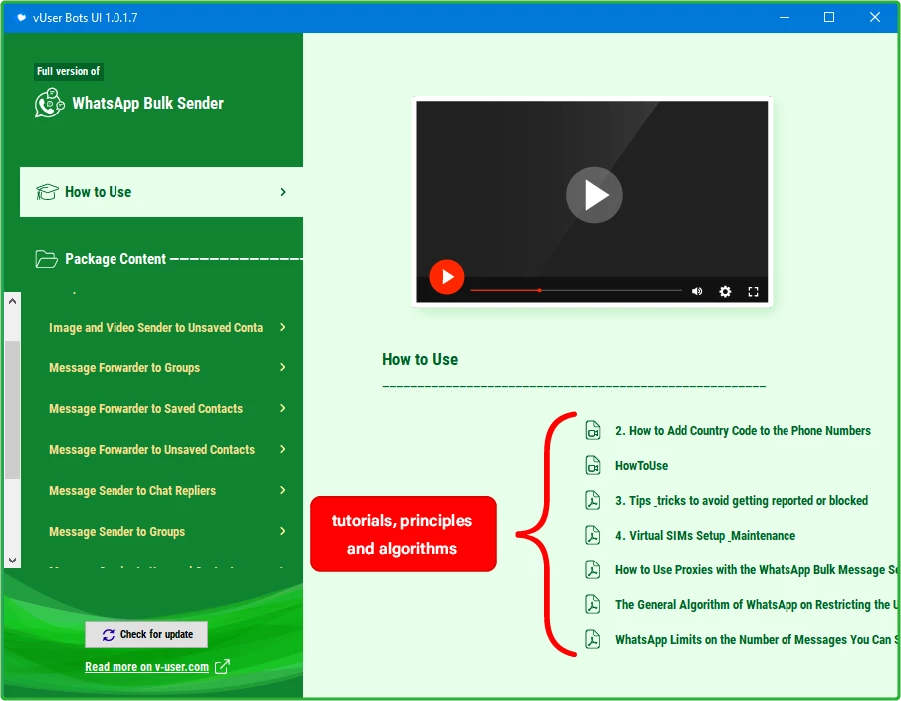This screenshot has width=901, height=701.
Task: Follow the Read more on v-user.com link
Action: tap(147, 667)
